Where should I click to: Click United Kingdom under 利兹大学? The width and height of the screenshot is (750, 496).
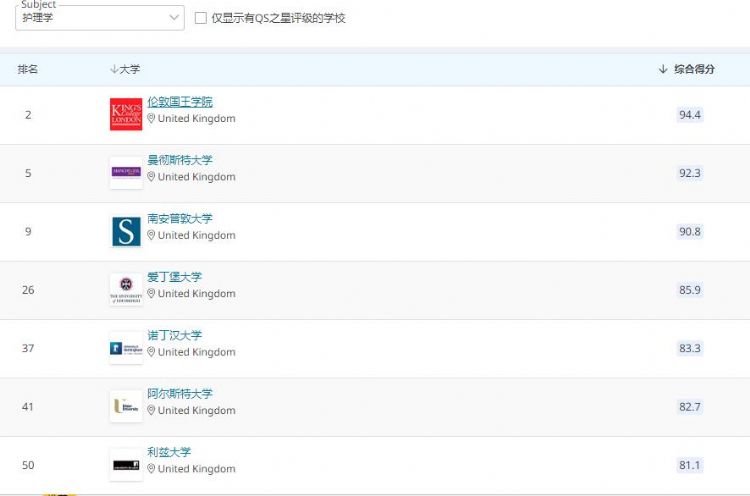(x=197, y=468)
